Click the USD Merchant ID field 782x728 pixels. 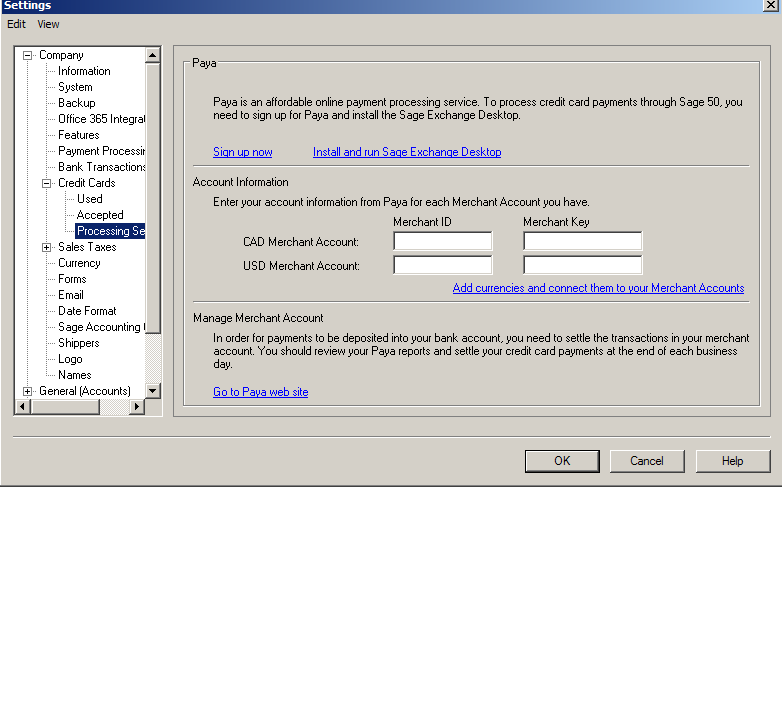tap(443, 265)
